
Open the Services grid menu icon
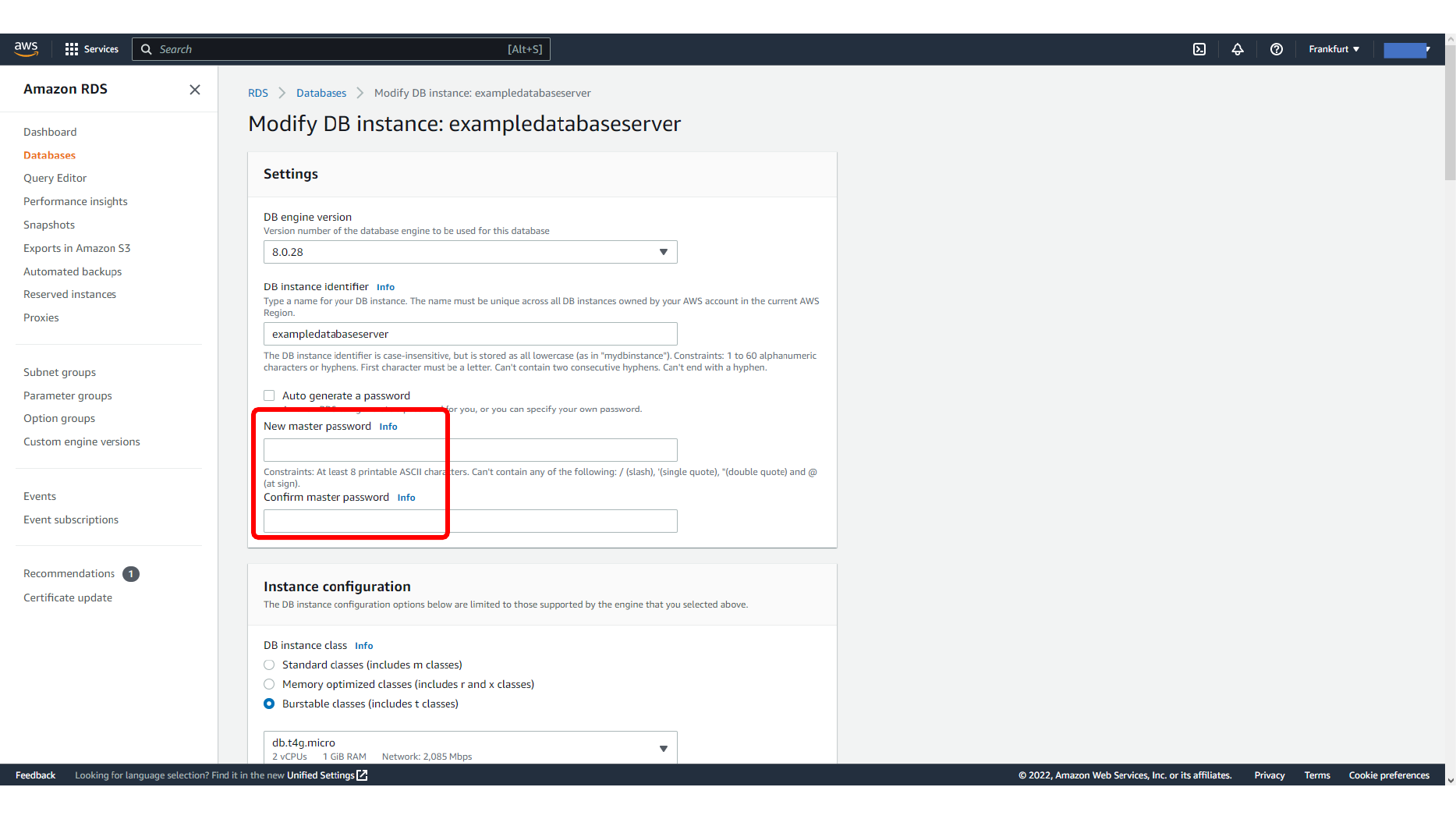coord(72,49)
